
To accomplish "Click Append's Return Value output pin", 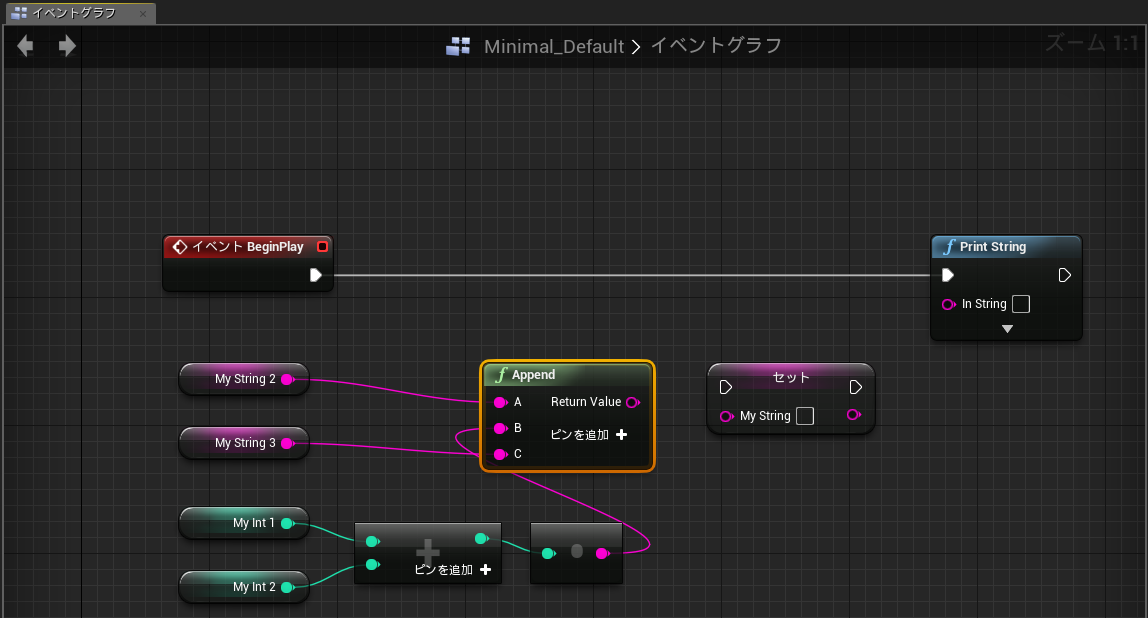I will (x=633, y=402).
